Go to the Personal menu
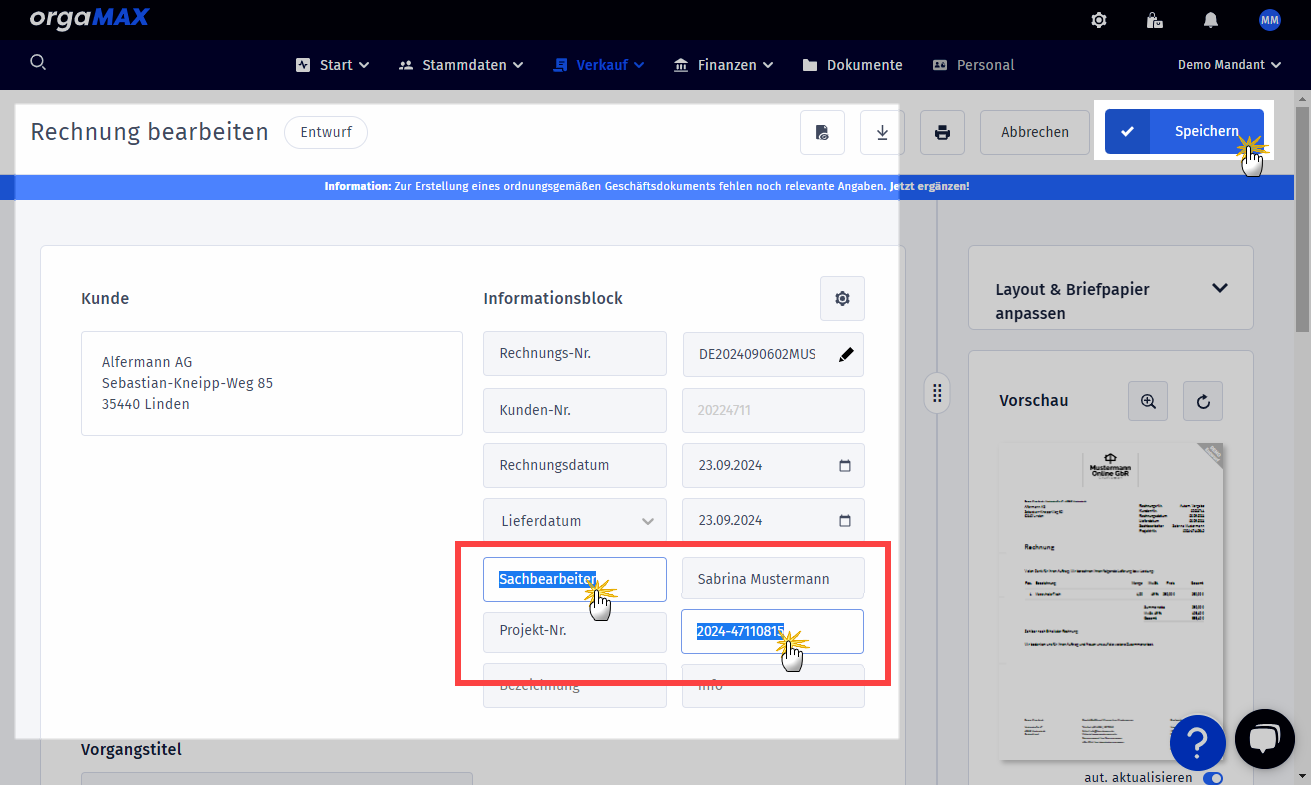 click(973, 65)
